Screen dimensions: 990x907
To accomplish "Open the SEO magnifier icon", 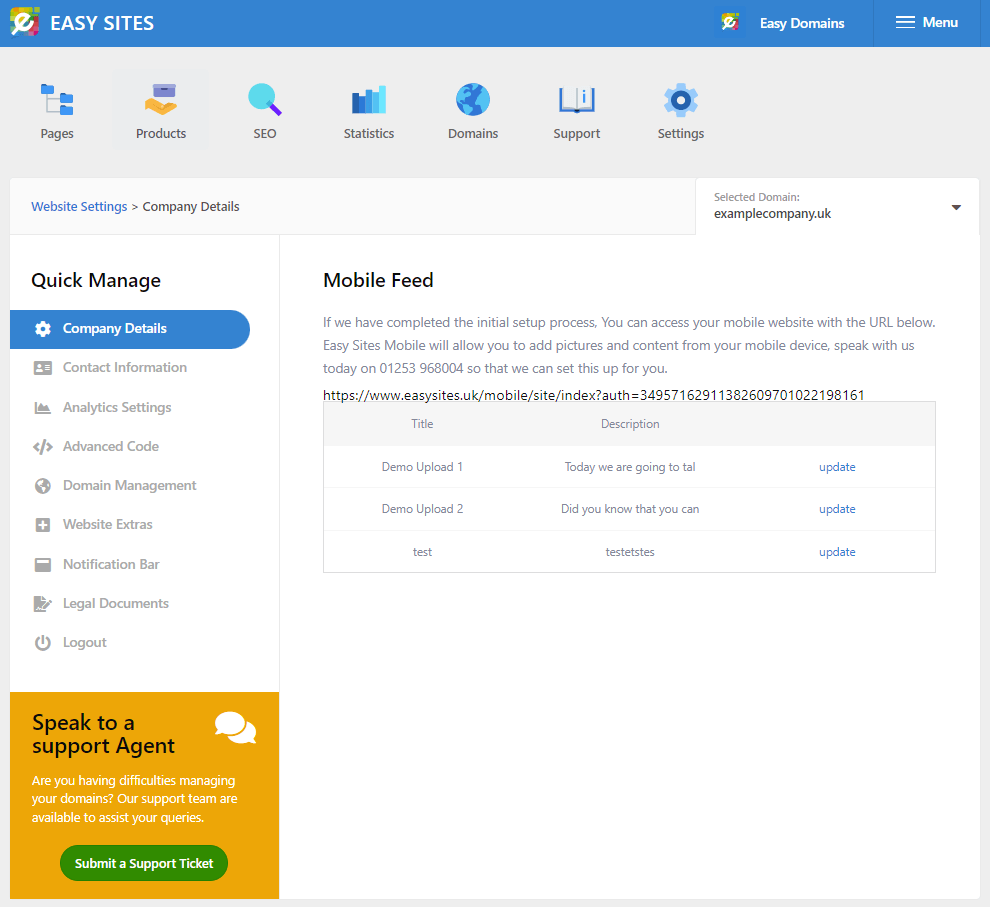I will (x=265, y=100).
